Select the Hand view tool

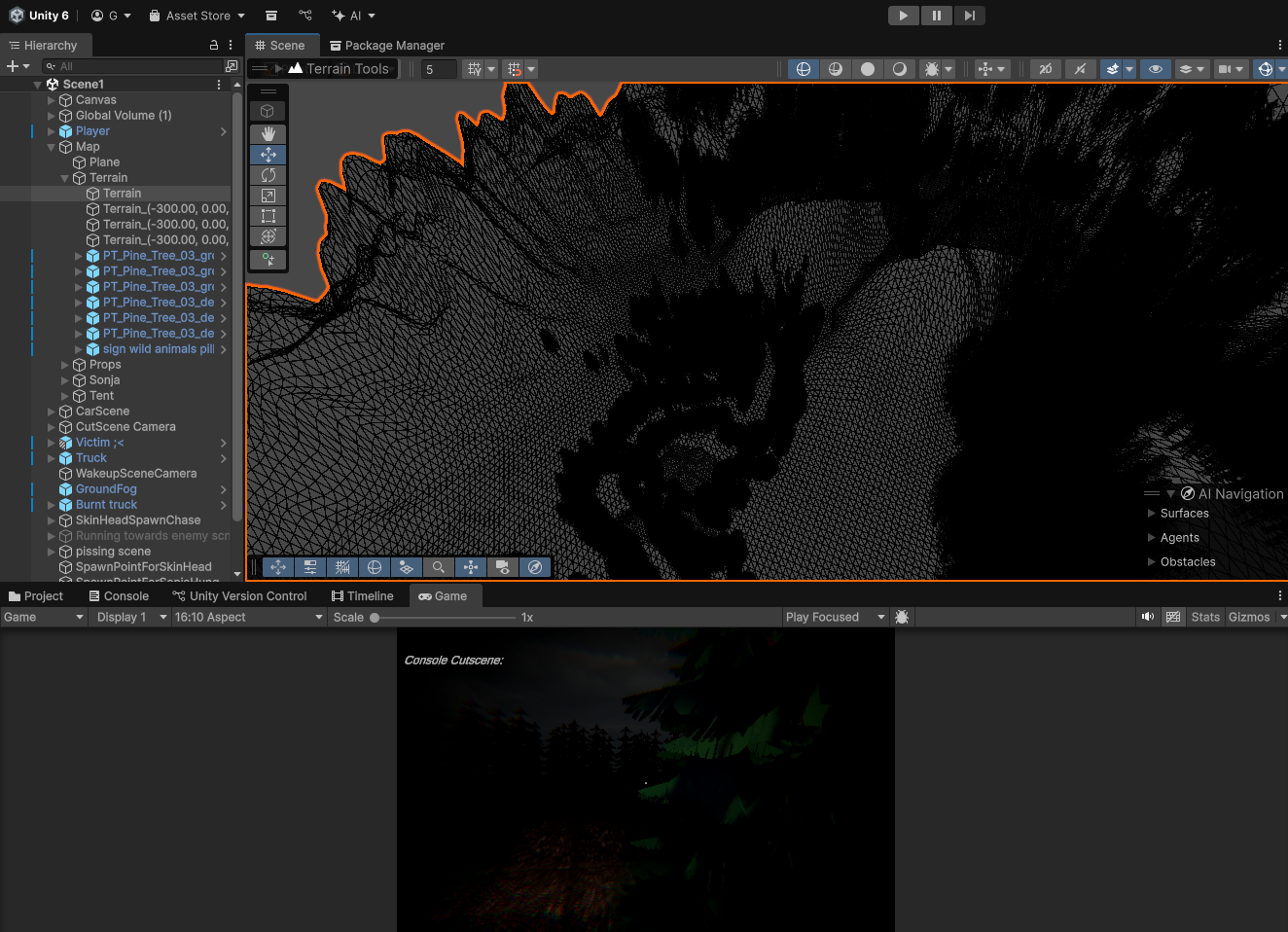pyautogui.click(x=268, y=134)
